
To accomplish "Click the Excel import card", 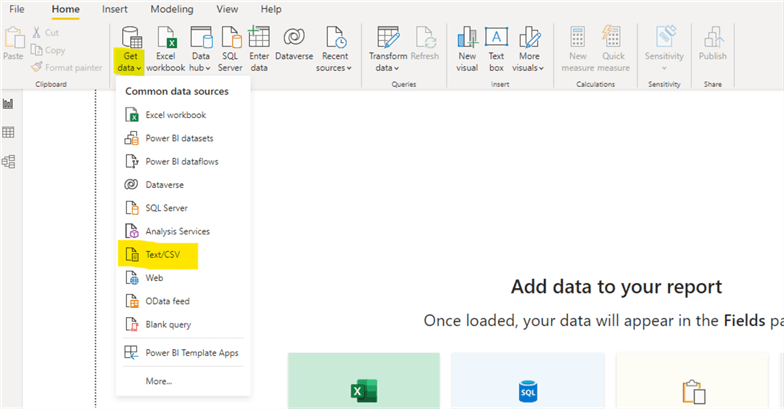I will tap(364, 381).
